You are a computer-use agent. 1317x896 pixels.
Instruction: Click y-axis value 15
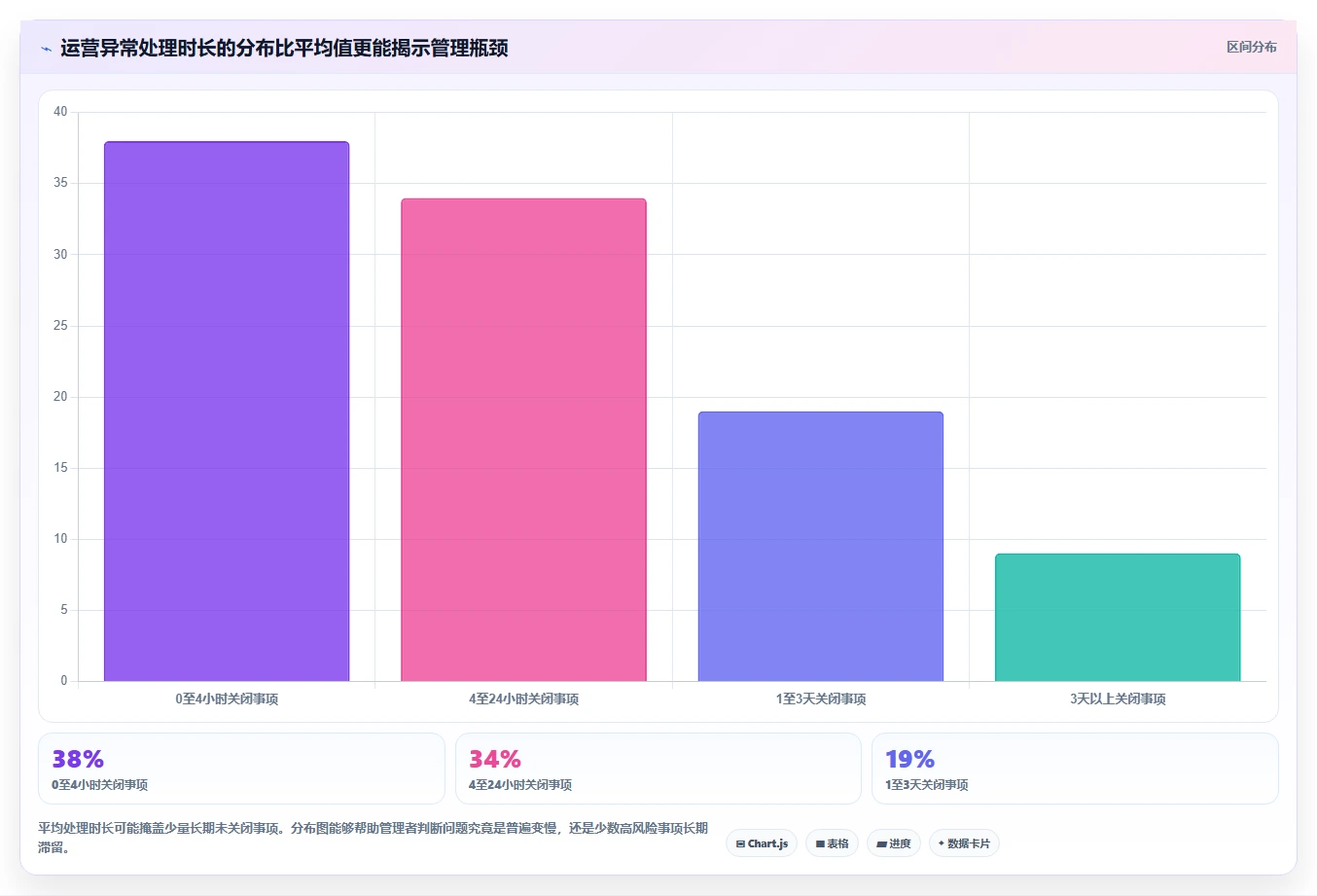pyautogui.click(x=60, y=467)
